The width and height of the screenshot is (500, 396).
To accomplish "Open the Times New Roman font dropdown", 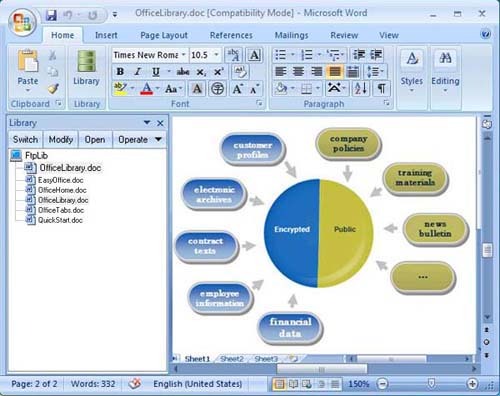I will 183,55.
